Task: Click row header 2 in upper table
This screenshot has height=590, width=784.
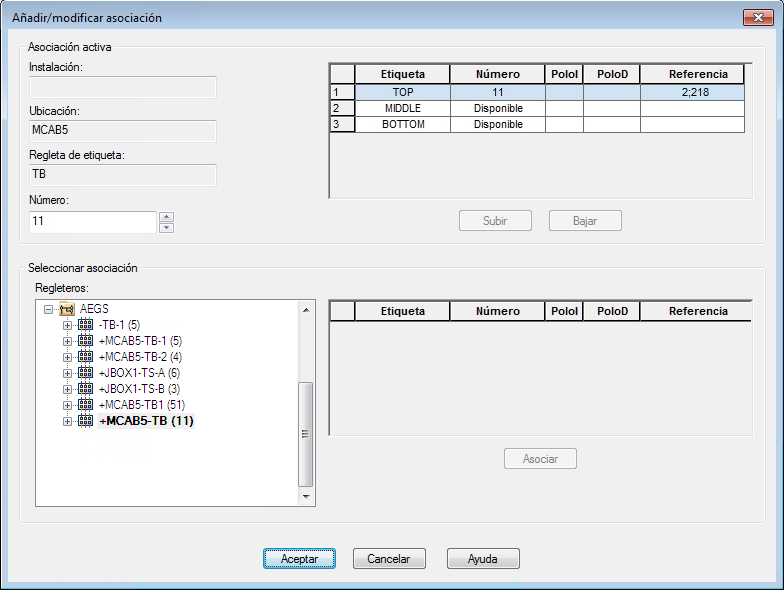Action: 342,108
